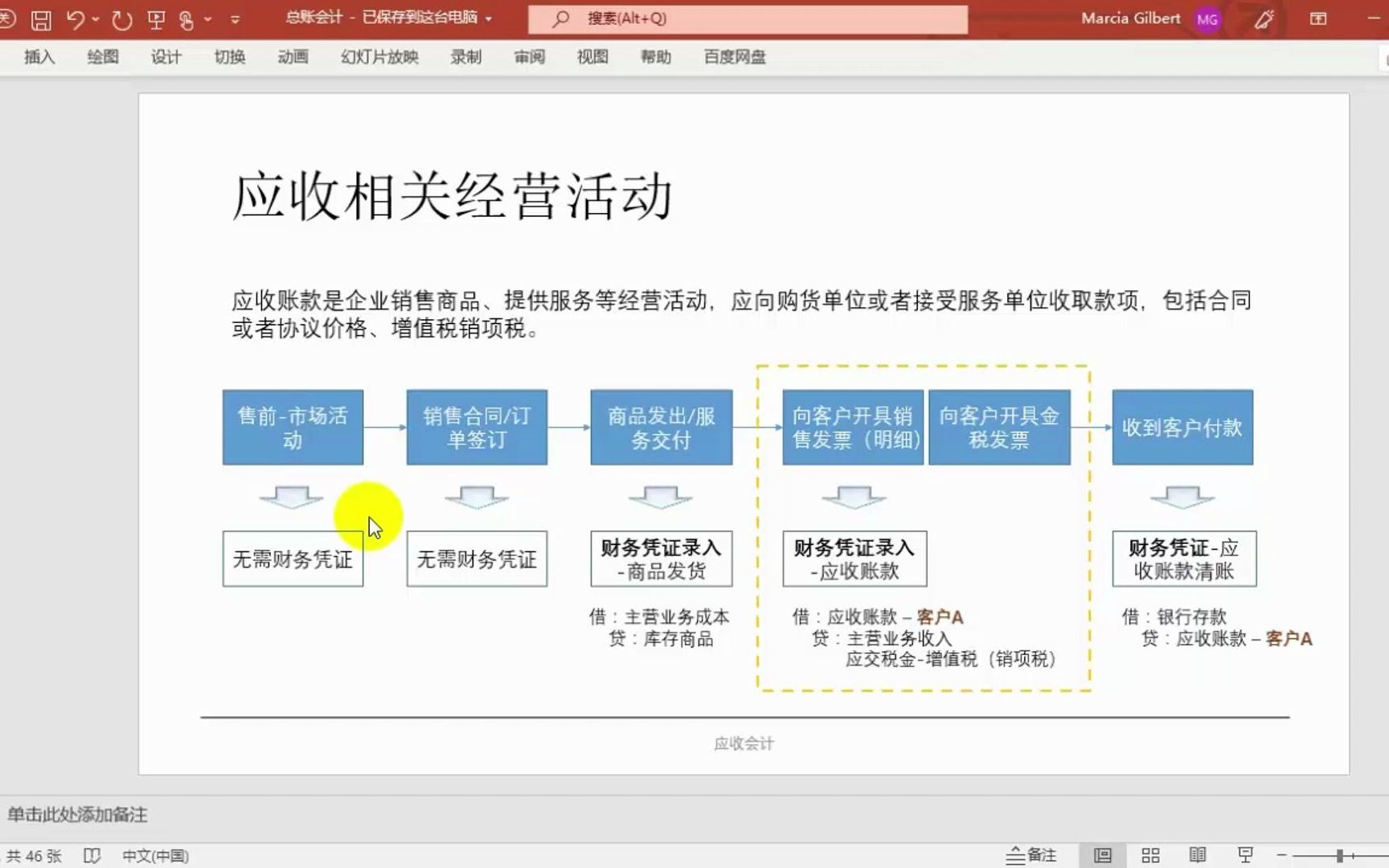Switch to the 切换 tab

click(230, 57)
